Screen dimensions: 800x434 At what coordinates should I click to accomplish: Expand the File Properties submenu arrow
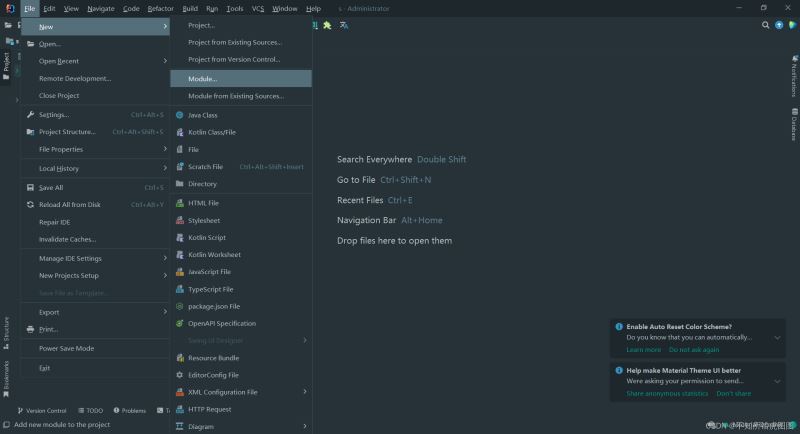(x=165, y=149)
